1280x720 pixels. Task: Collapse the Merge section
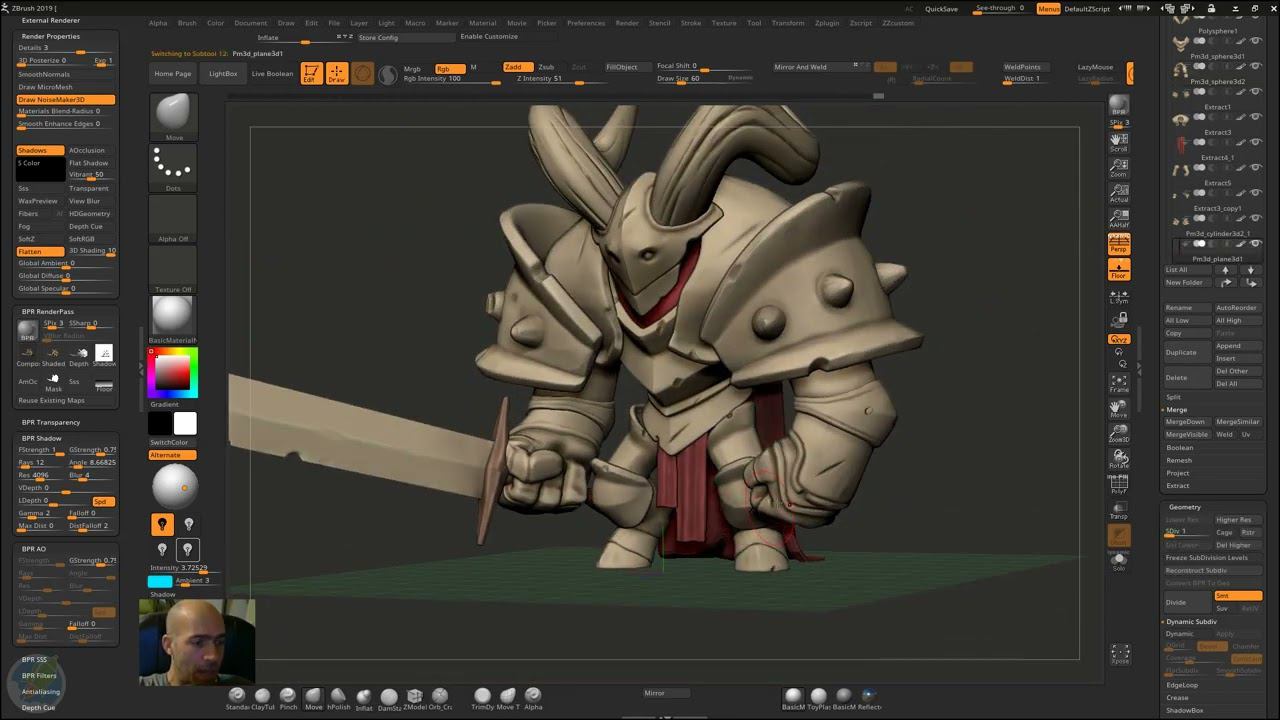pyautogui.click(x=1177, y=410)
